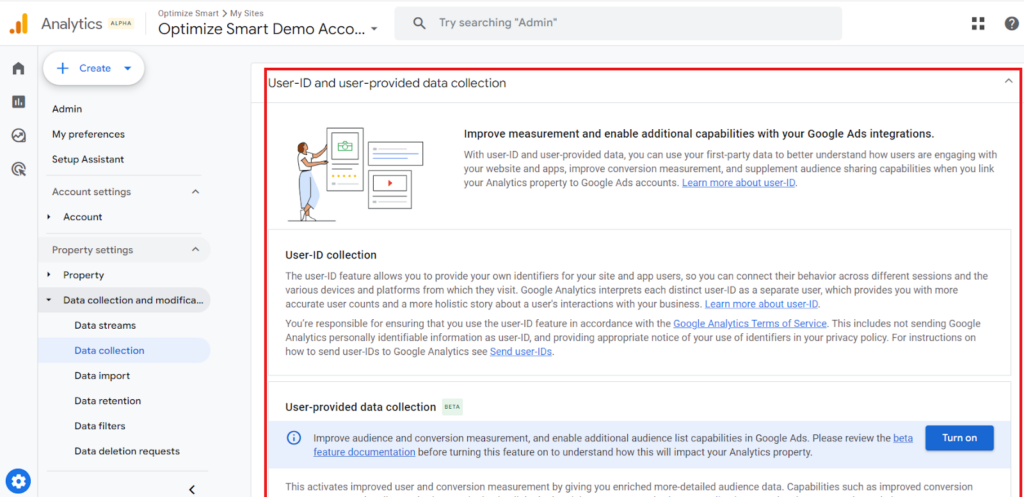Image resolution: width=1024 pixels, height=497 pixels.
Task: Click the BETA badge label
Action: click(x=452, y=407)
